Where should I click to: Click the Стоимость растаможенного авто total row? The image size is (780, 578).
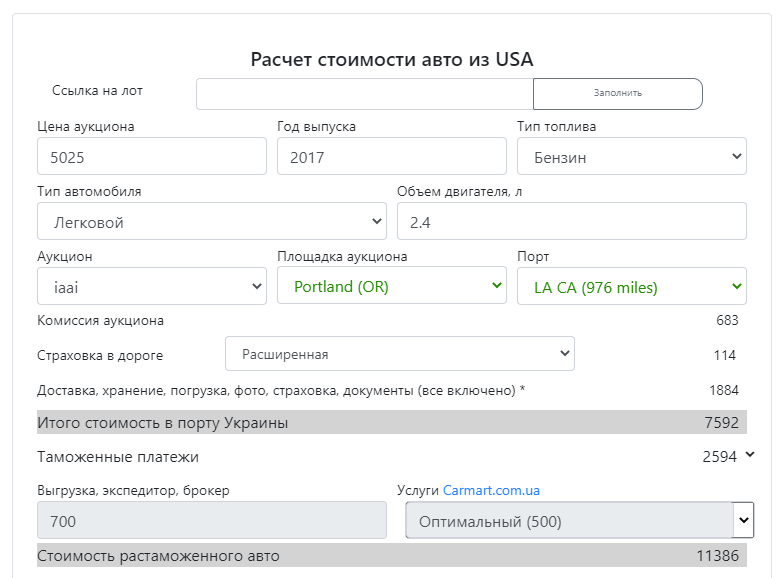point(391,555)
